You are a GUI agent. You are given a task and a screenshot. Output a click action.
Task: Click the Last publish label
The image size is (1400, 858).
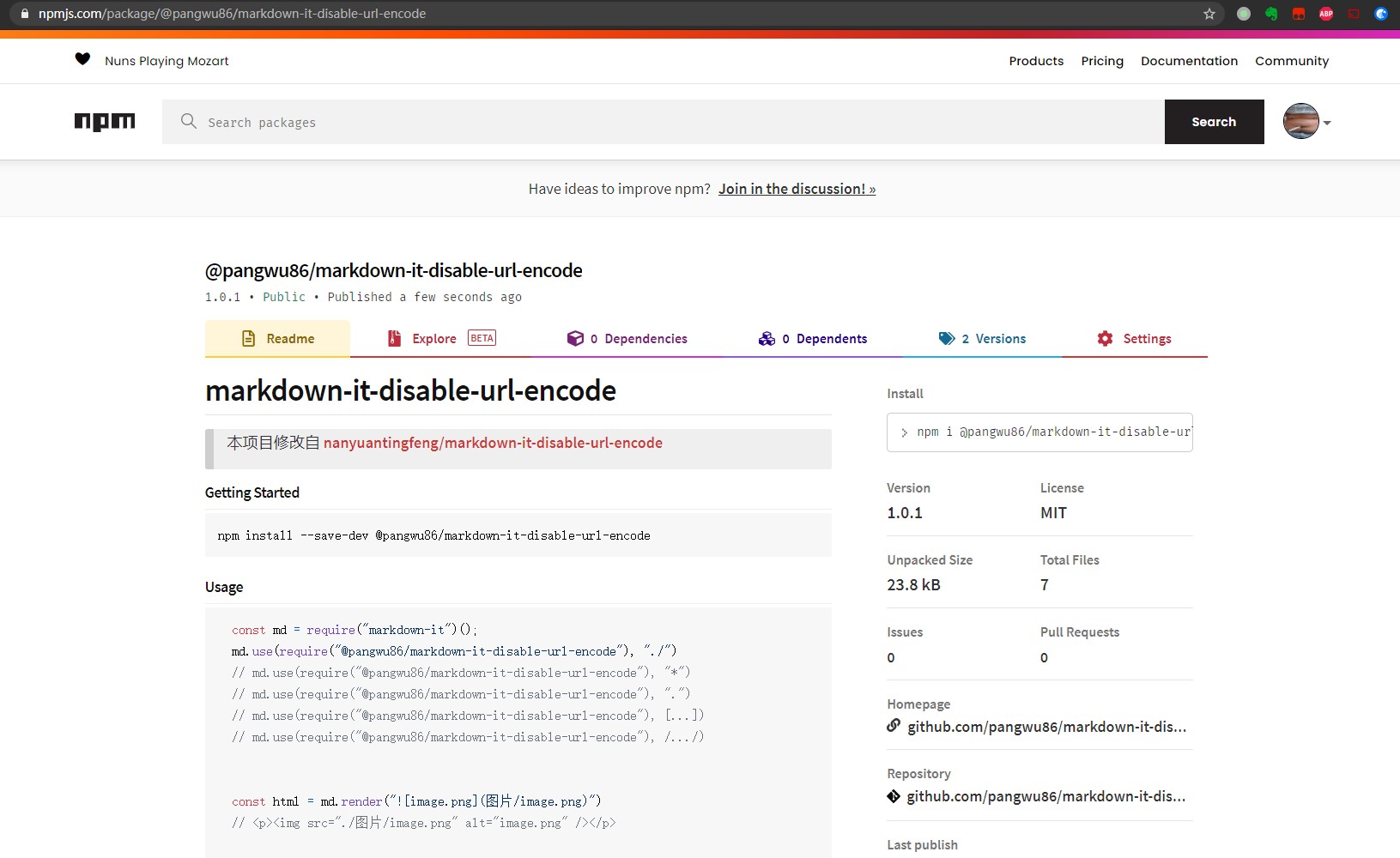tap(922, 845)
